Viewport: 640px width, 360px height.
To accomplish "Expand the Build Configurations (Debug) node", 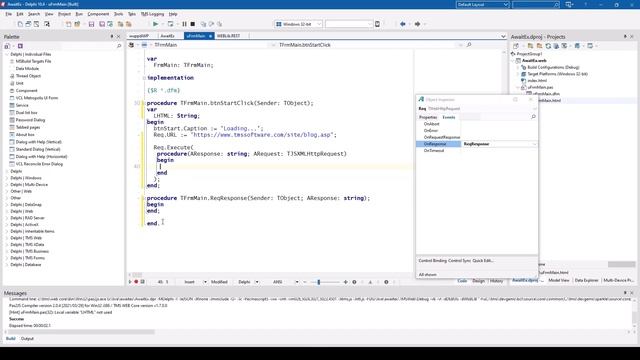I will tap(518, 67).
